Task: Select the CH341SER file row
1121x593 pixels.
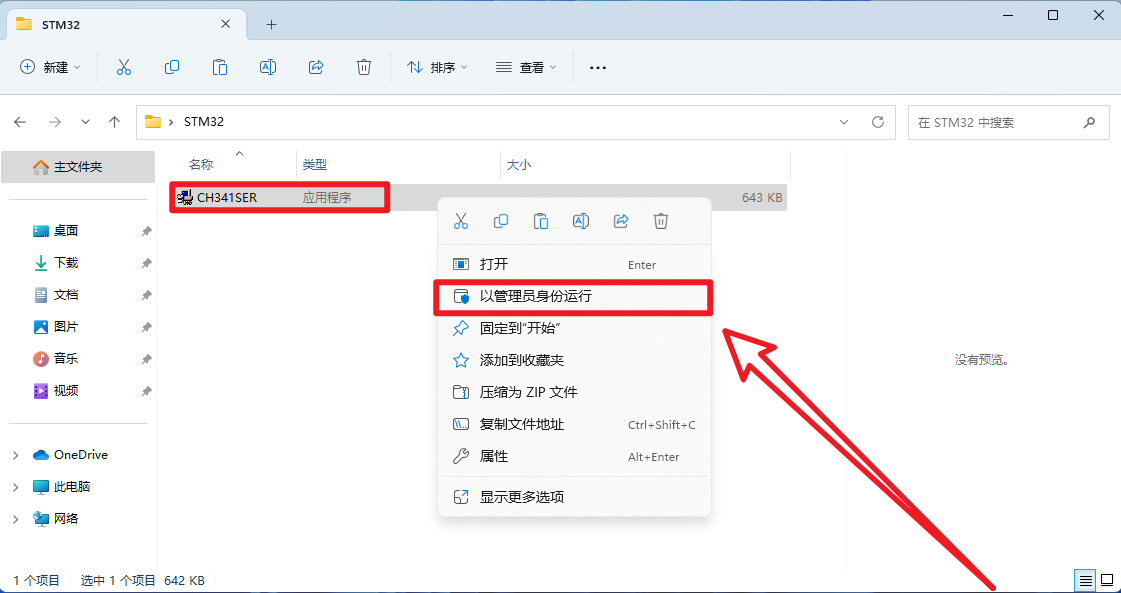Action: tap(479, 197)
